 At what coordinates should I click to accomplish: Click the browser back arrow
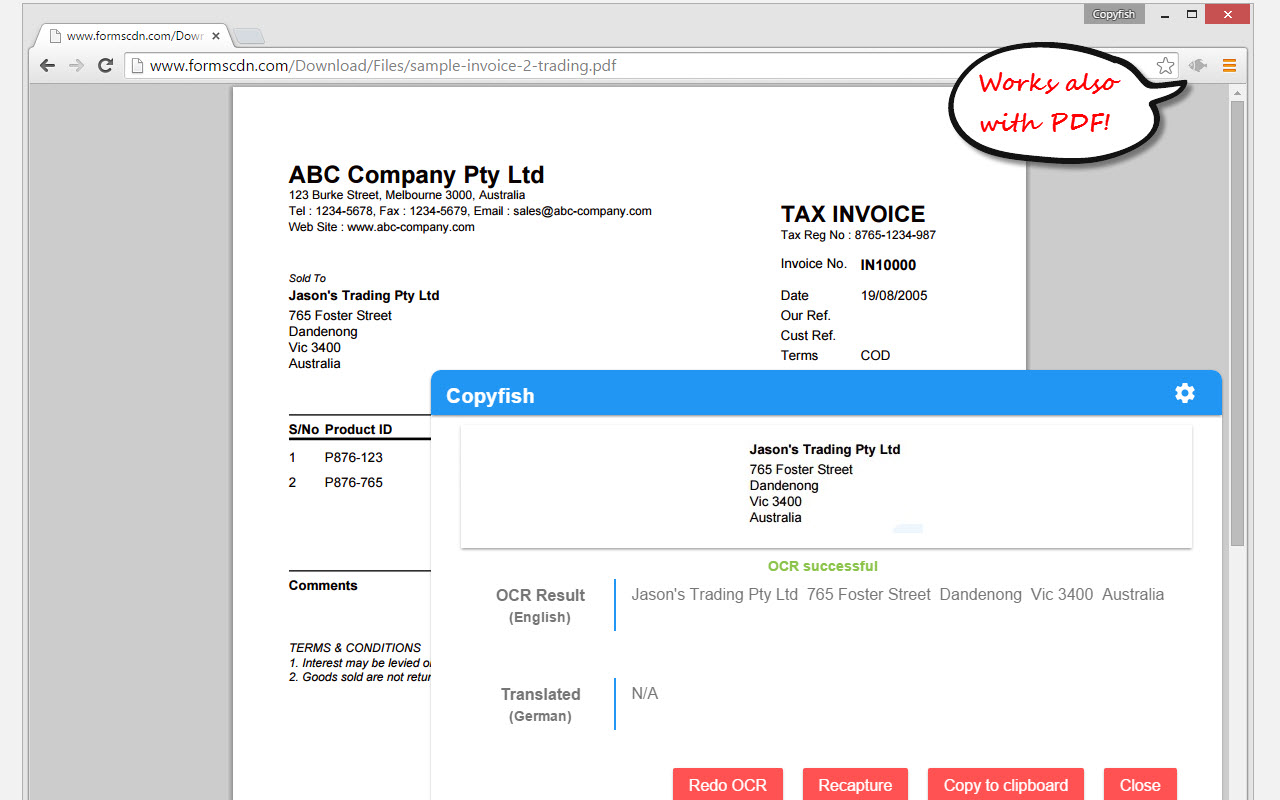coord(47,66)
